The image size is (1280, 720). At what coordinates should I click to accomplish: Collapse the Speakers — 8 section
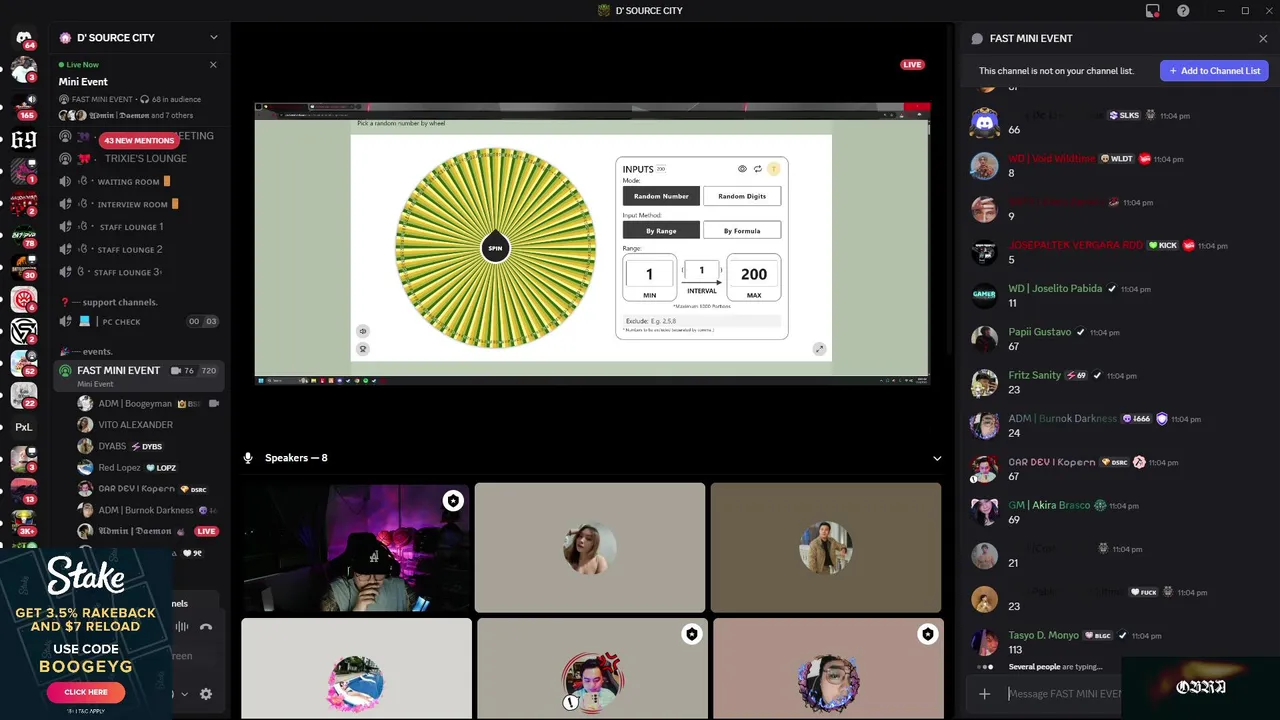[x=937, y=459]
